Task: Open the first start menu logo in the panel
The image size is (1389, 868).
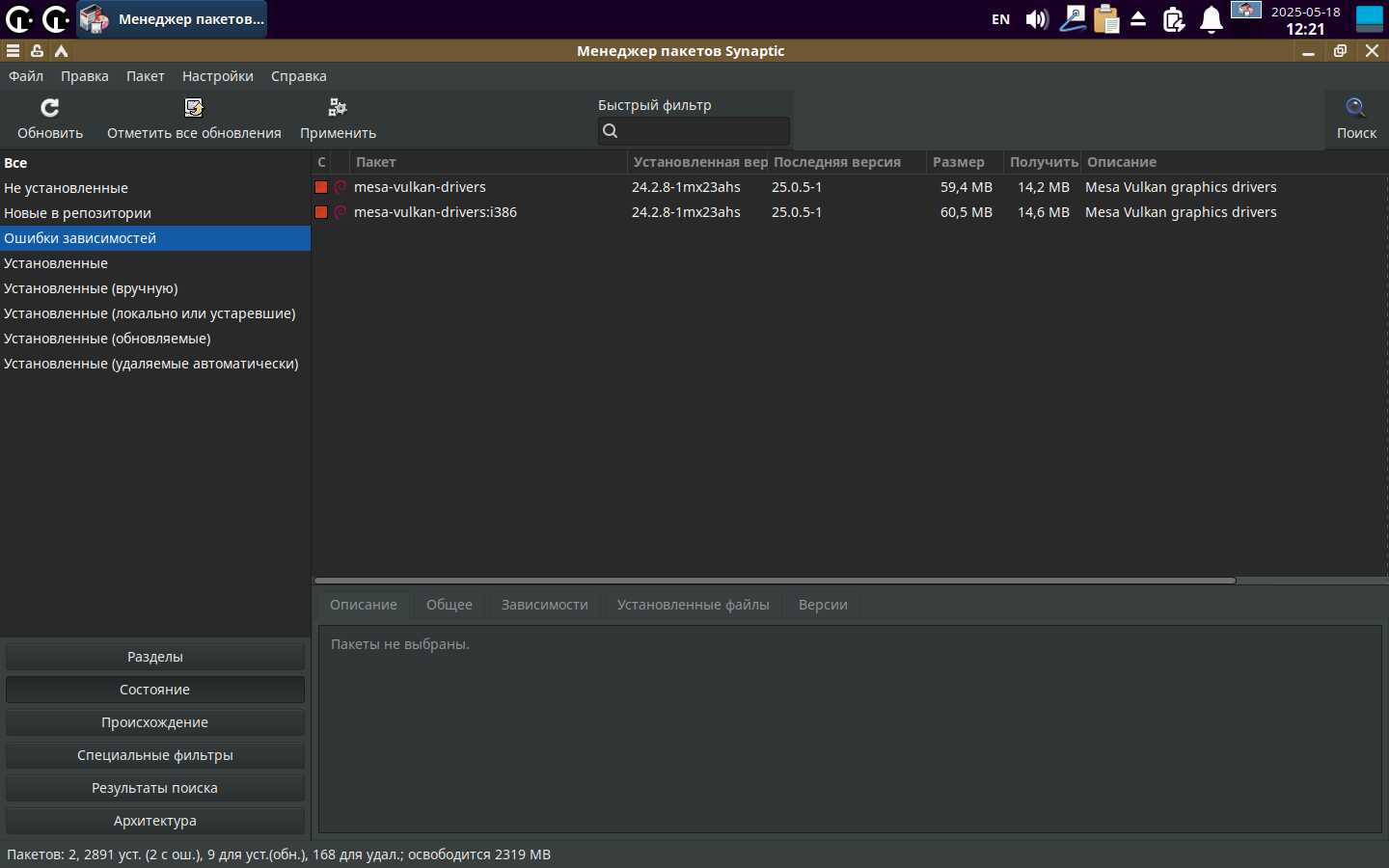Action: coord(18,18)
